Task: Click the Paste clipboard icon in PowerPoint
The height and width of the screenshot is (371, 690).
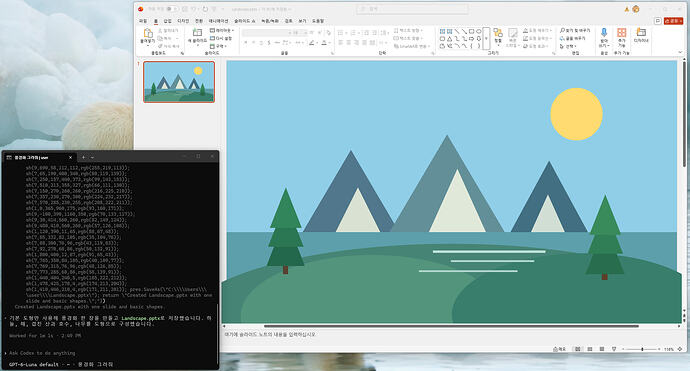Action: pyautogui.click(x=148, y=33)
